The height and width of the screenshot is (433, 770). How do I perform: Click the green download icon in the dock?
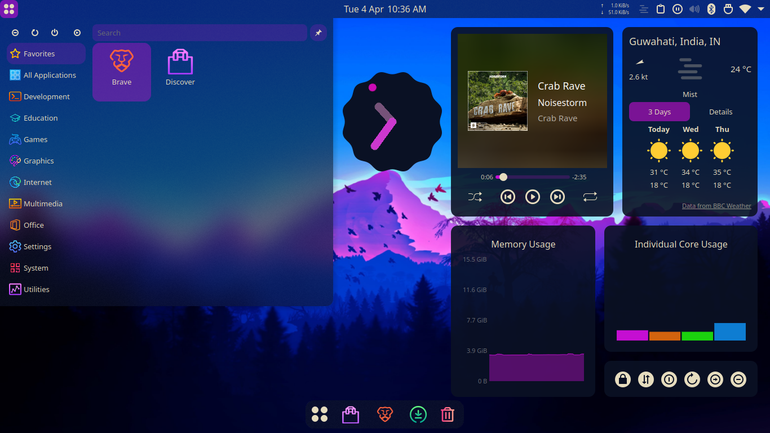[418, 414]
